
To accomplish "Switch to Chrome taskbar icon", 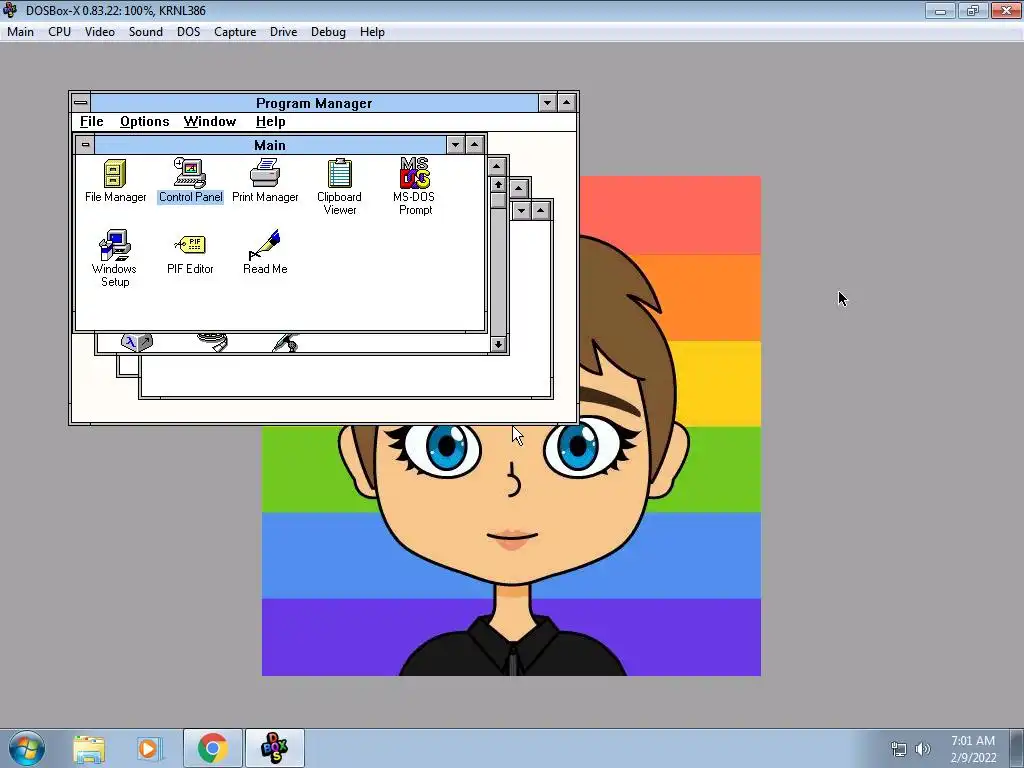I will click(x=212, y=748).
